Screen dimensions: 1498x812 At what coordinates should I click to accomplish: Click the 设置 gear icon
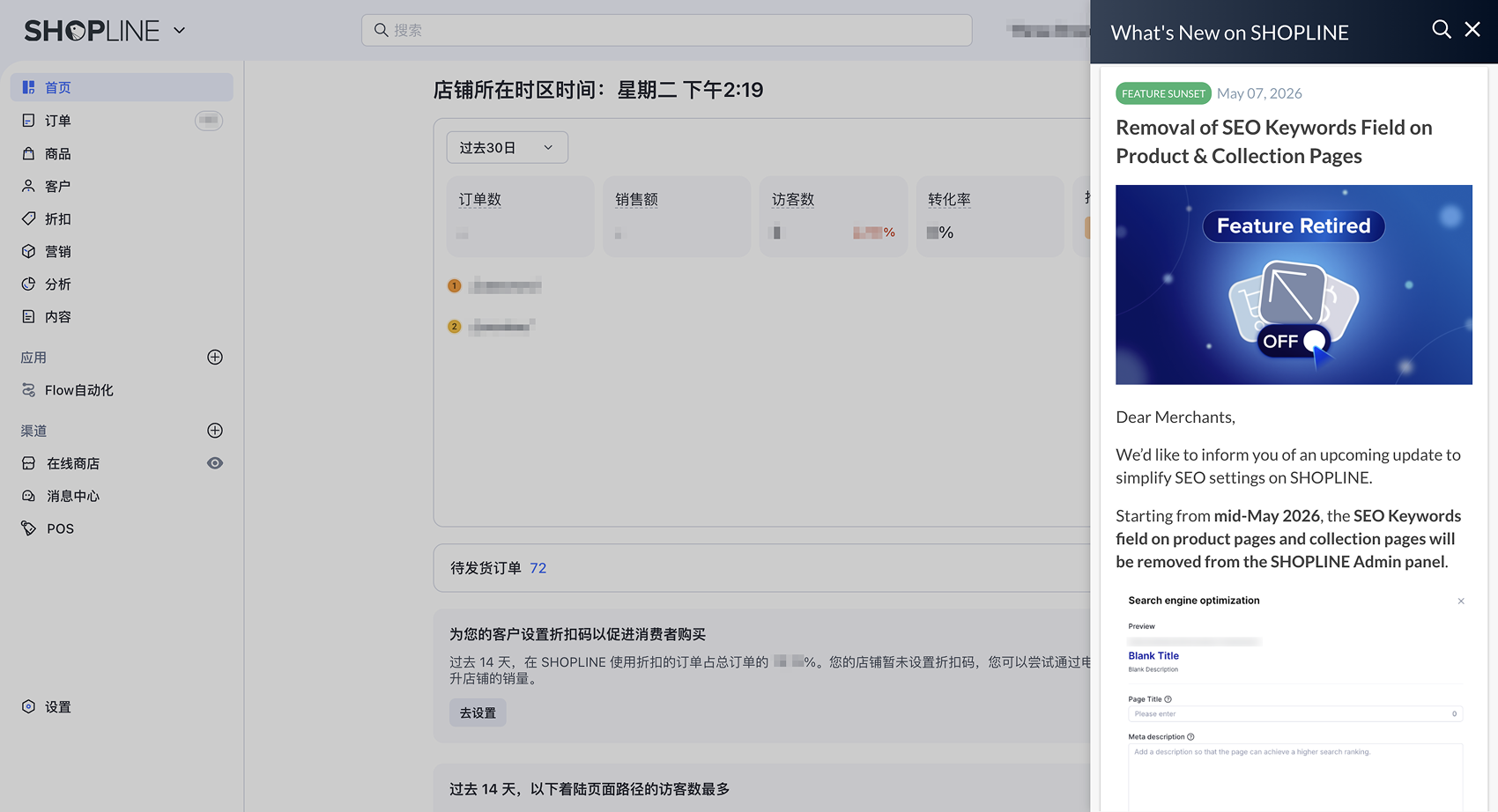28,706
